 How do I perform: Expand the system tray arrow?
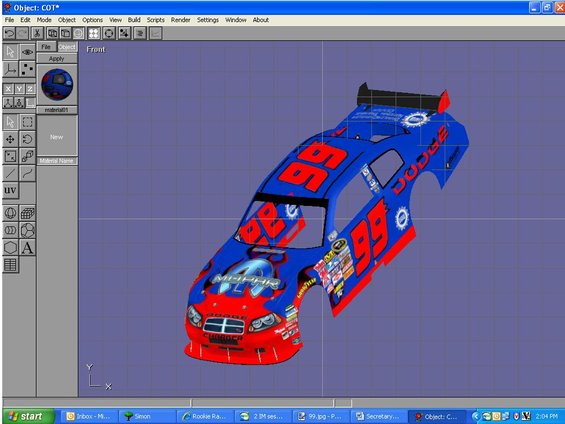coord(475,416)
